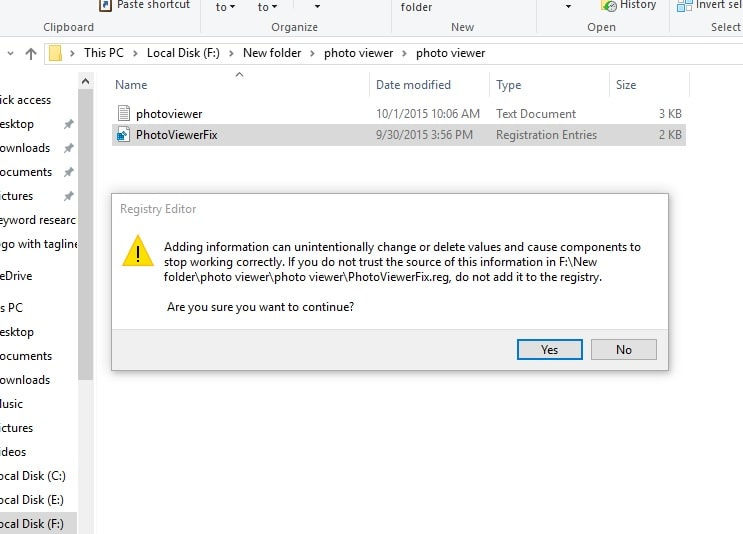Open History in ribbon Open group
The image size is (743, 534).
629,5
